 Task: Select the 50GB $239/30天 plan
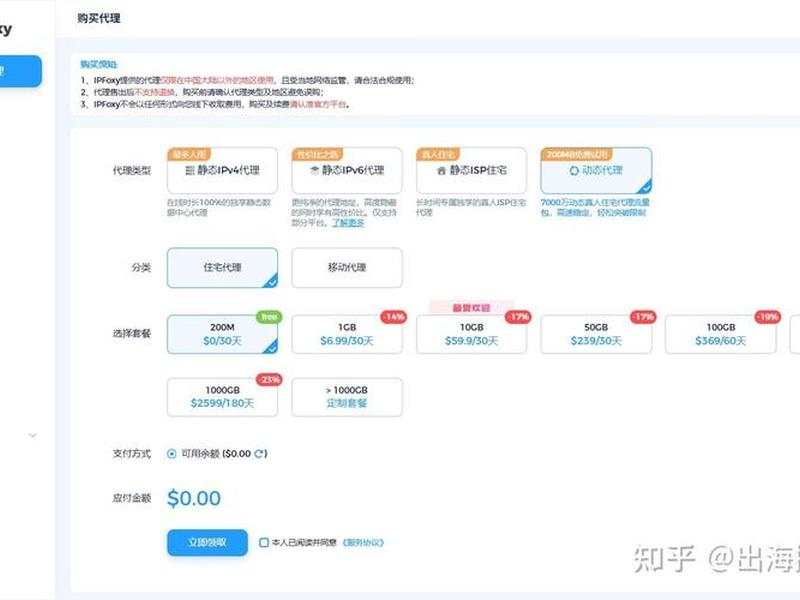click(596, 334)
